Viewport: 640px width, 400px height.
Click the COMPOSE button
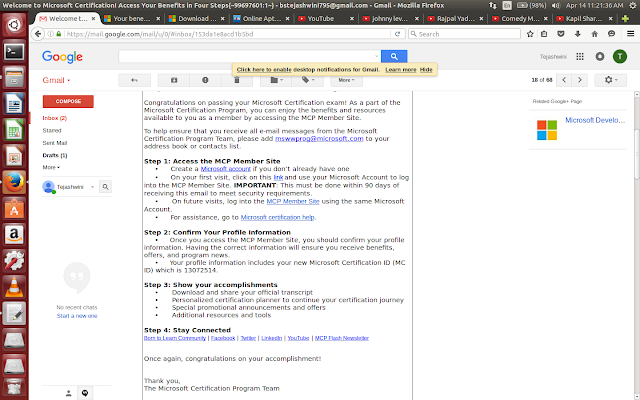coord(68,101)
